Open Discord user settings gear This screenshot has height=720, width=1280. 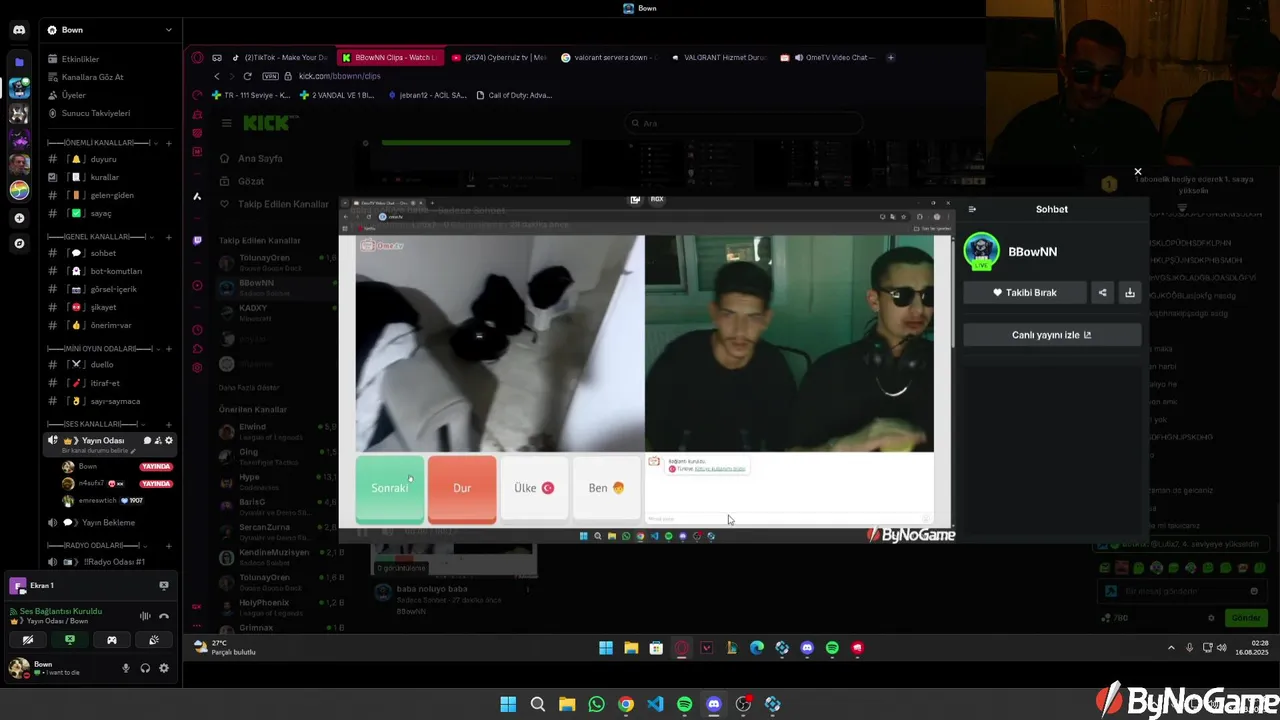click(x=164, y=668)
